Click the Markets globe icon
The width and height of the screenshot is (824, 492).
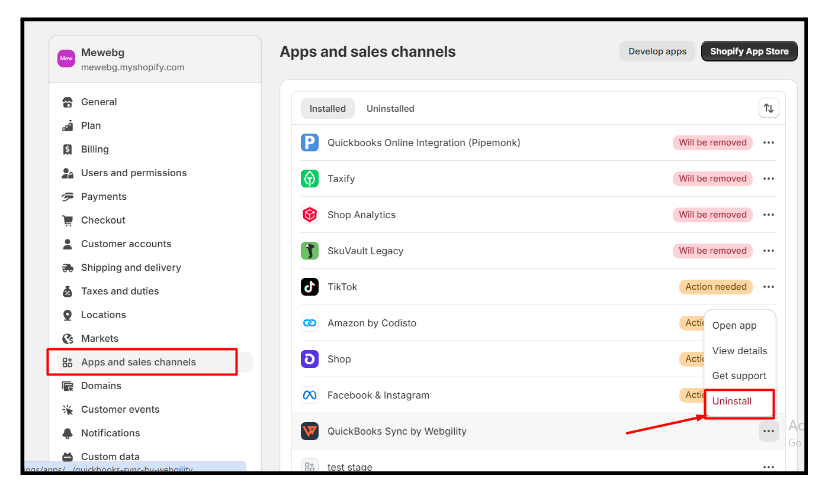pyautogui.click(x=67, y=339)
